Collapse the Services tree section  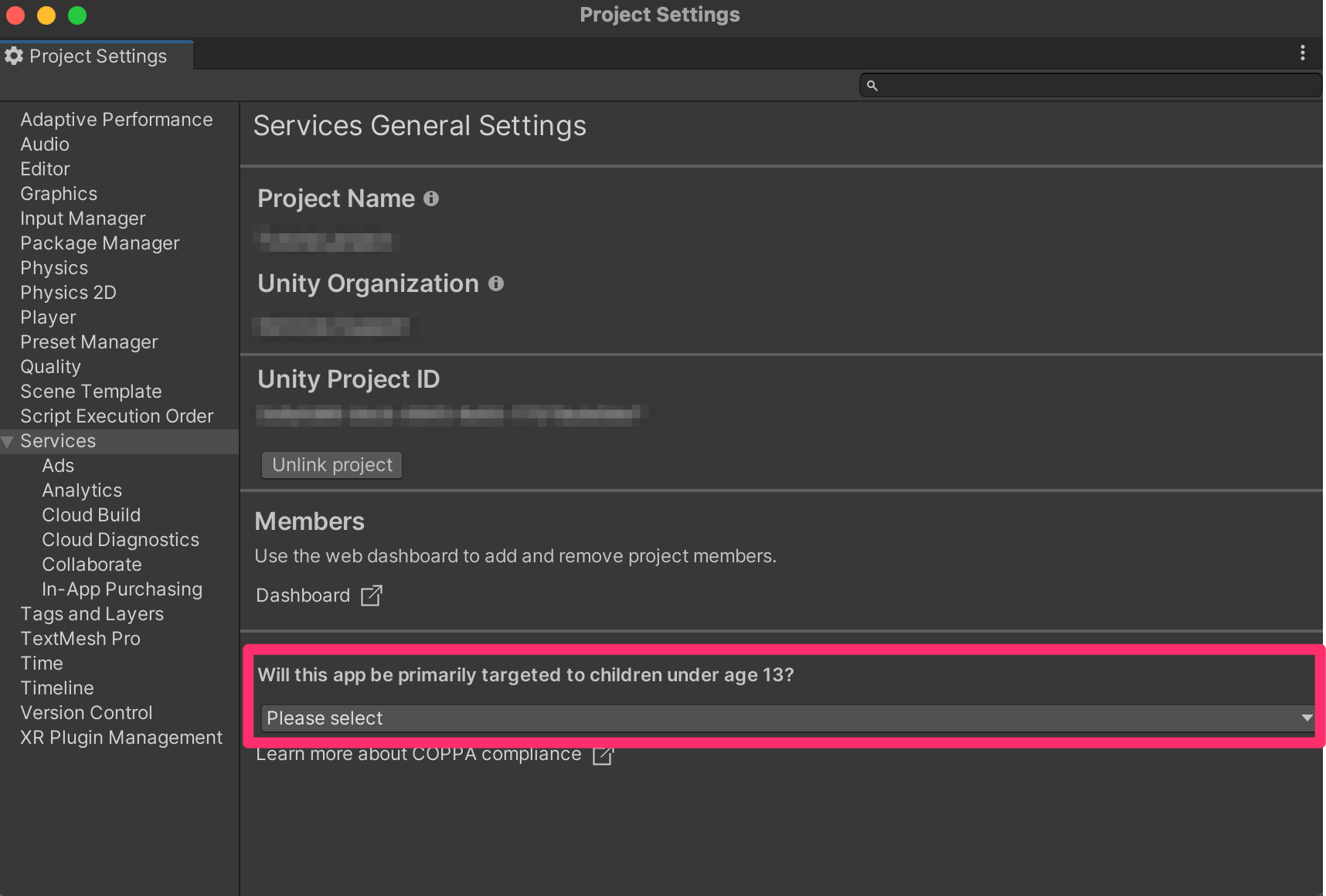[x=8, y=442]
